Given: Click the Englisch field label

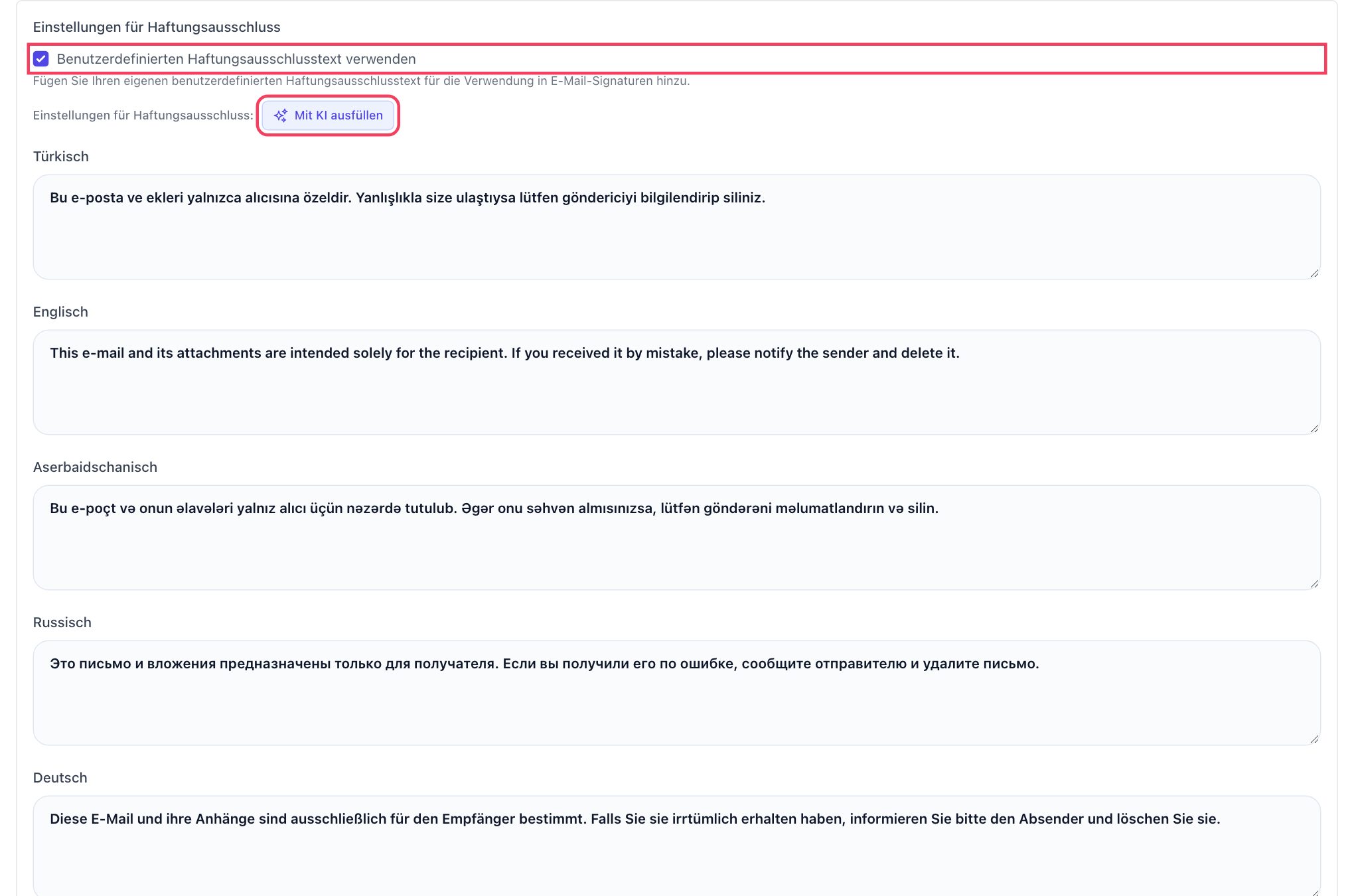Looking at the screenshot, I should 60,312.
